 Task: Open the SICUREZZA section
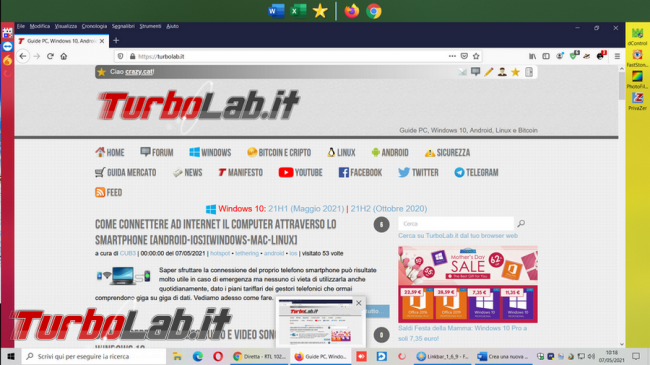tap(447, 152)
